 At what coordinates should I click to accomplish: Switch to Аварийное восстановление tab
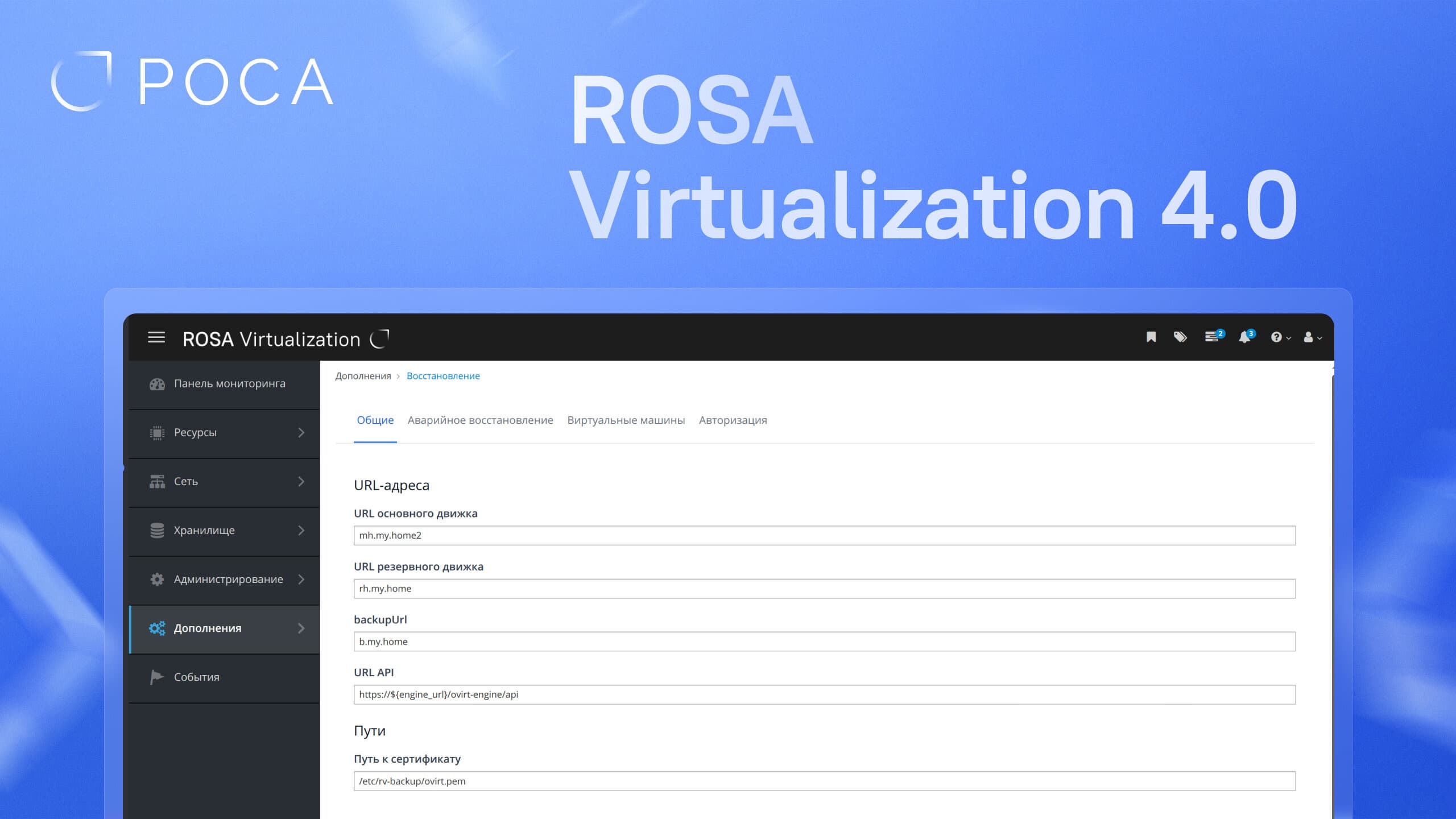coord(480,420)
